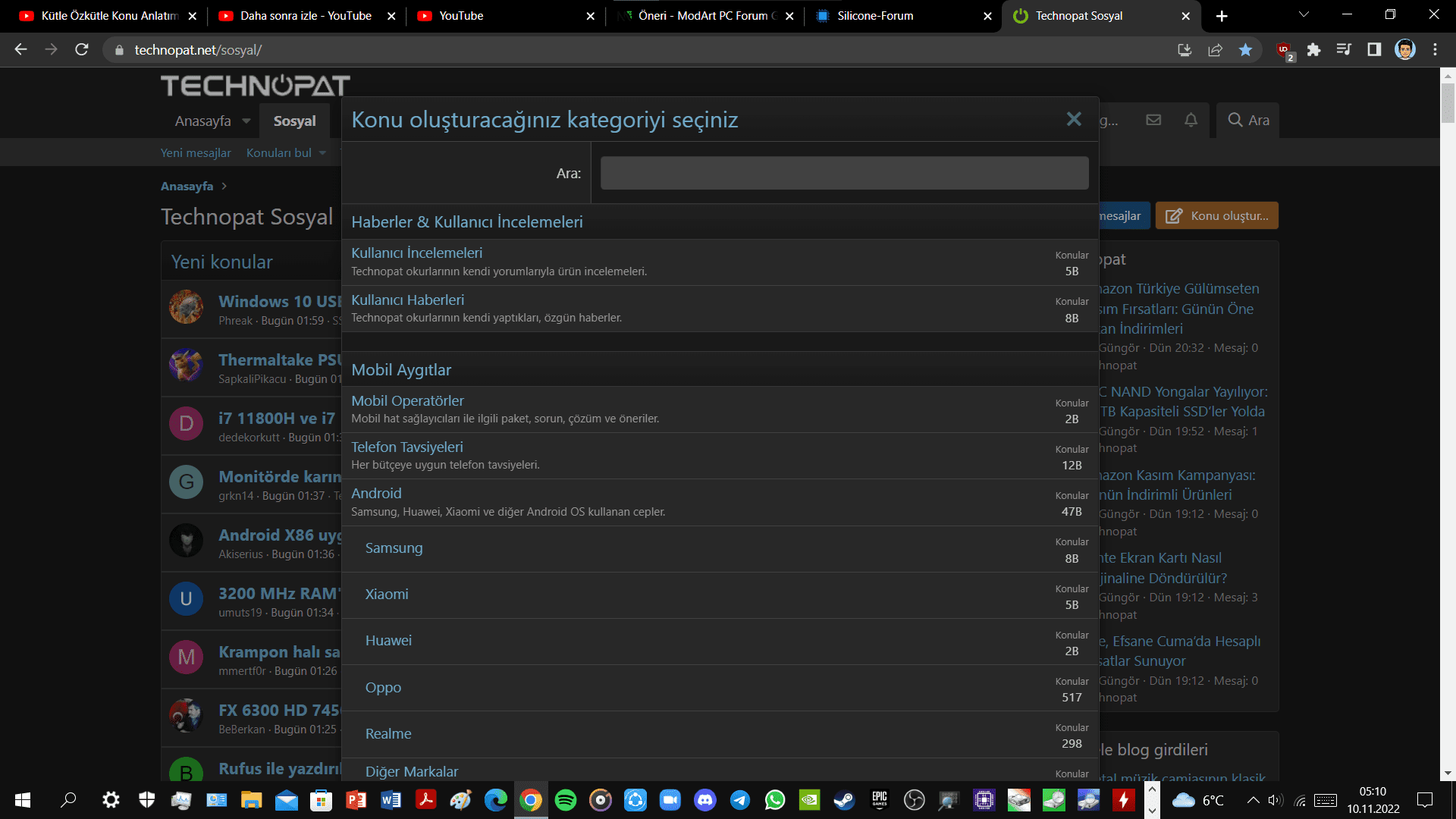The height and width of the screenshot is (819, 1456).
Task: Open Discord from the taskbar
Action: point(705,799)
